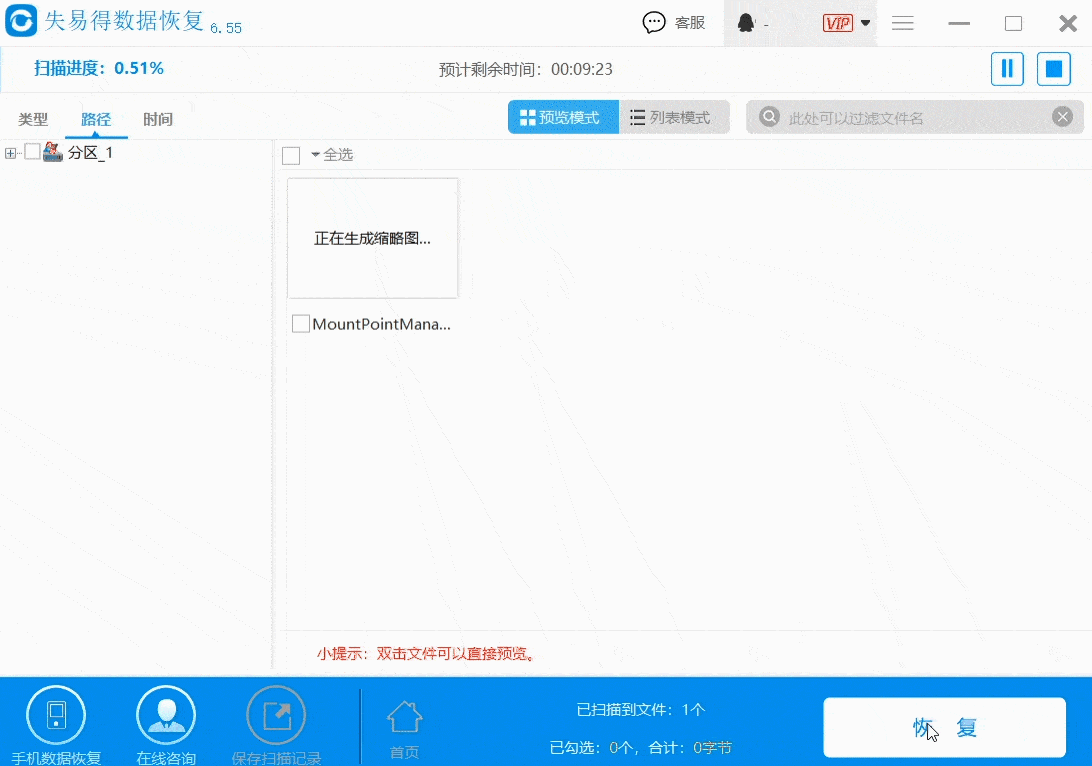The height and width of the screenshot is (766, 1092).
Task: Open the 手机数据恢复 tool in bottom bar
Action: (56, 714)
